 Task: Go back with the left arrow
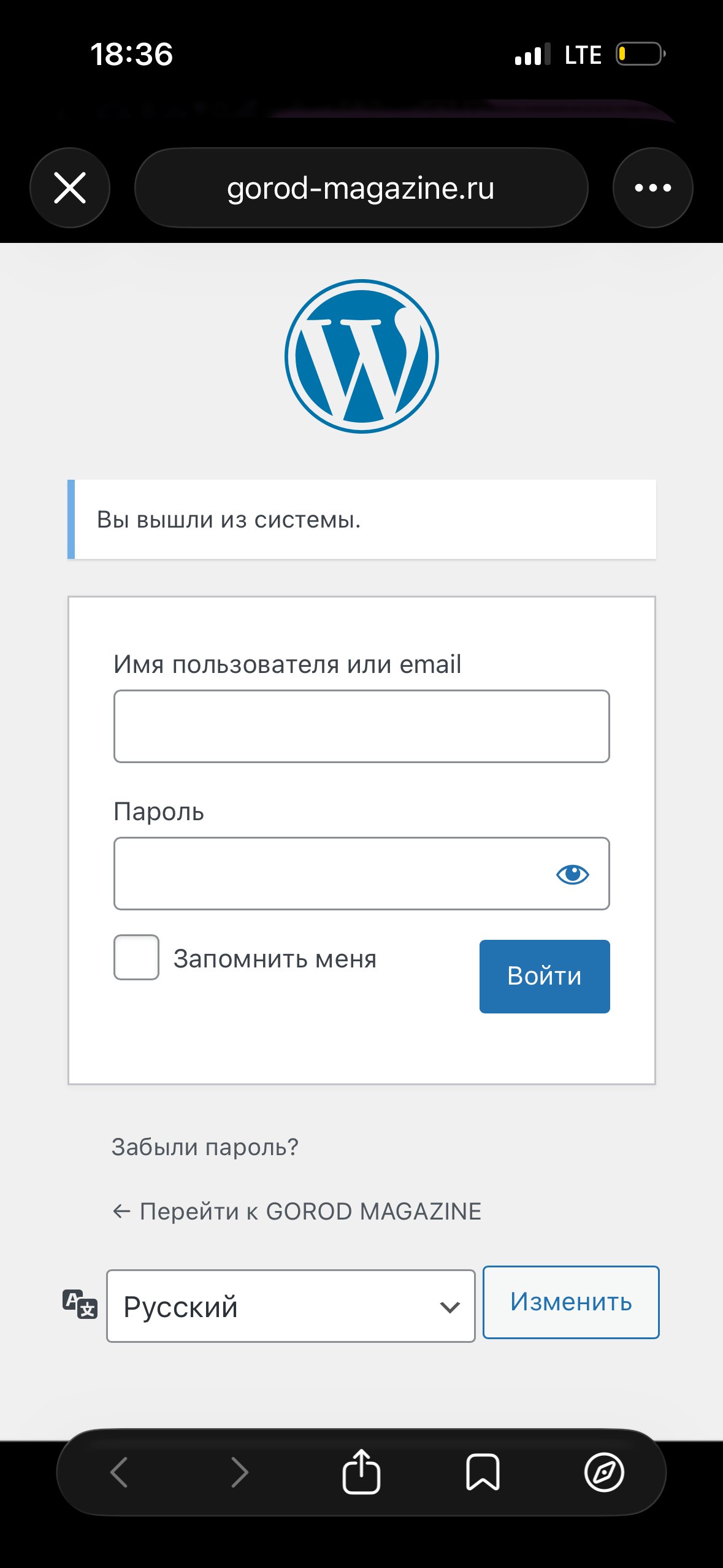(x=119, y=1472)
